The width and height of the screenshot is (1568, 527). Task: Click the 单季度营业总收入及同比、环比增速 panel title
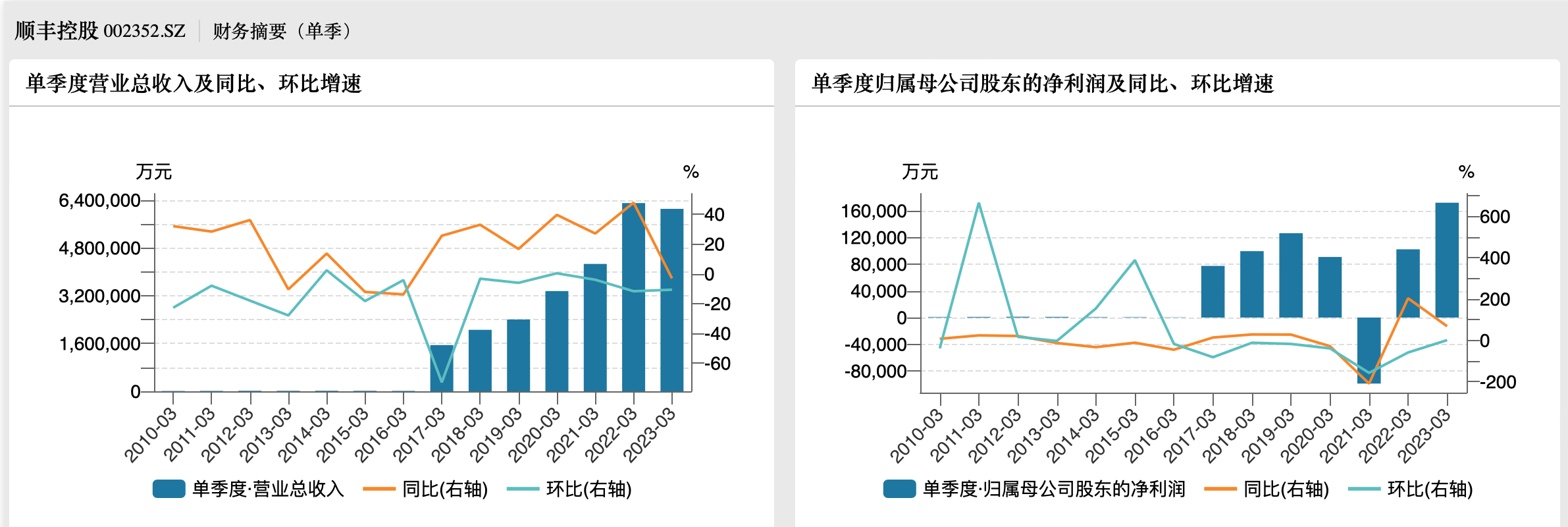point(194,84)
